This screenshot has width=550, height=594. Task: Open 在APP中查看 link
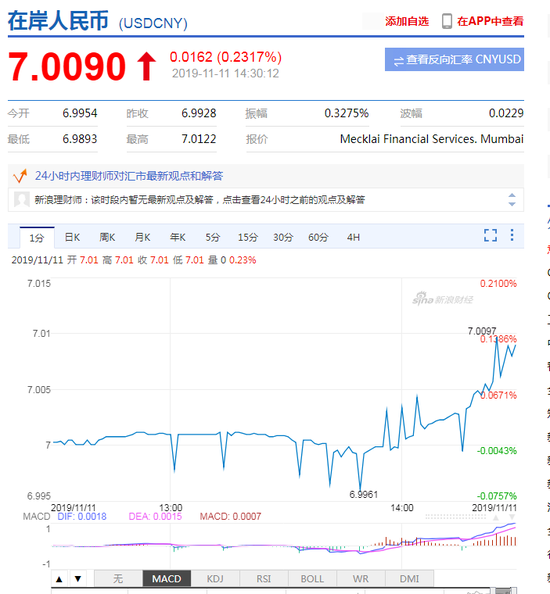tap(490, 21)
